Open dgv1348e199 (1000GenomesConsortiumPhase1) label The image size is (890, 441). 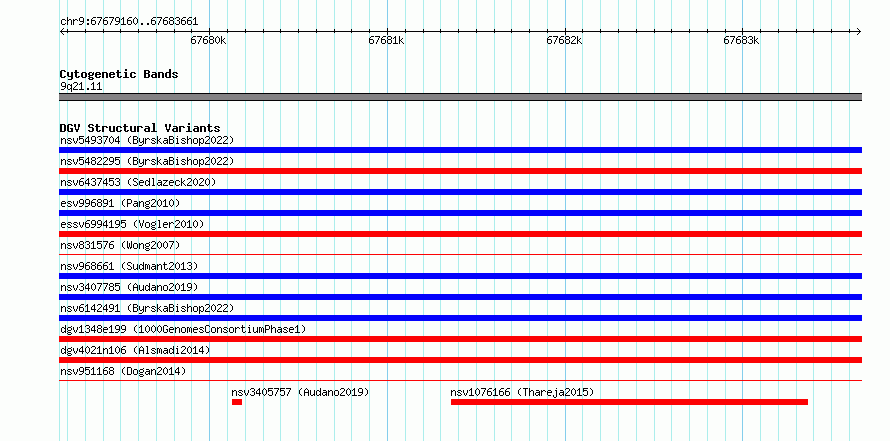183,329
